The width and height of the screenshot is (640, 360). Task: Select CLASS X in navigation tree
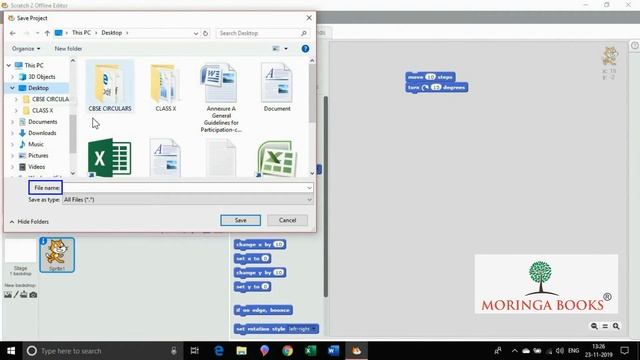[42, 111]
